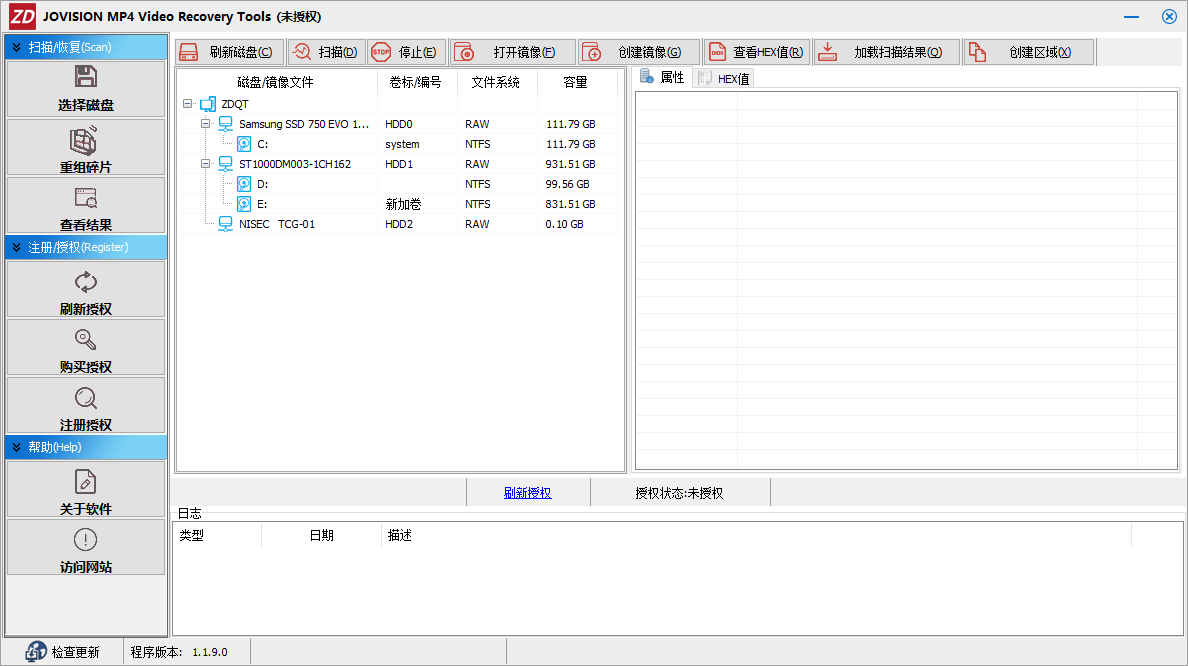Click the Check for Updates (检查更新) icon
The width and height of the screenshot is (1188, 666).
coord(36,652)
